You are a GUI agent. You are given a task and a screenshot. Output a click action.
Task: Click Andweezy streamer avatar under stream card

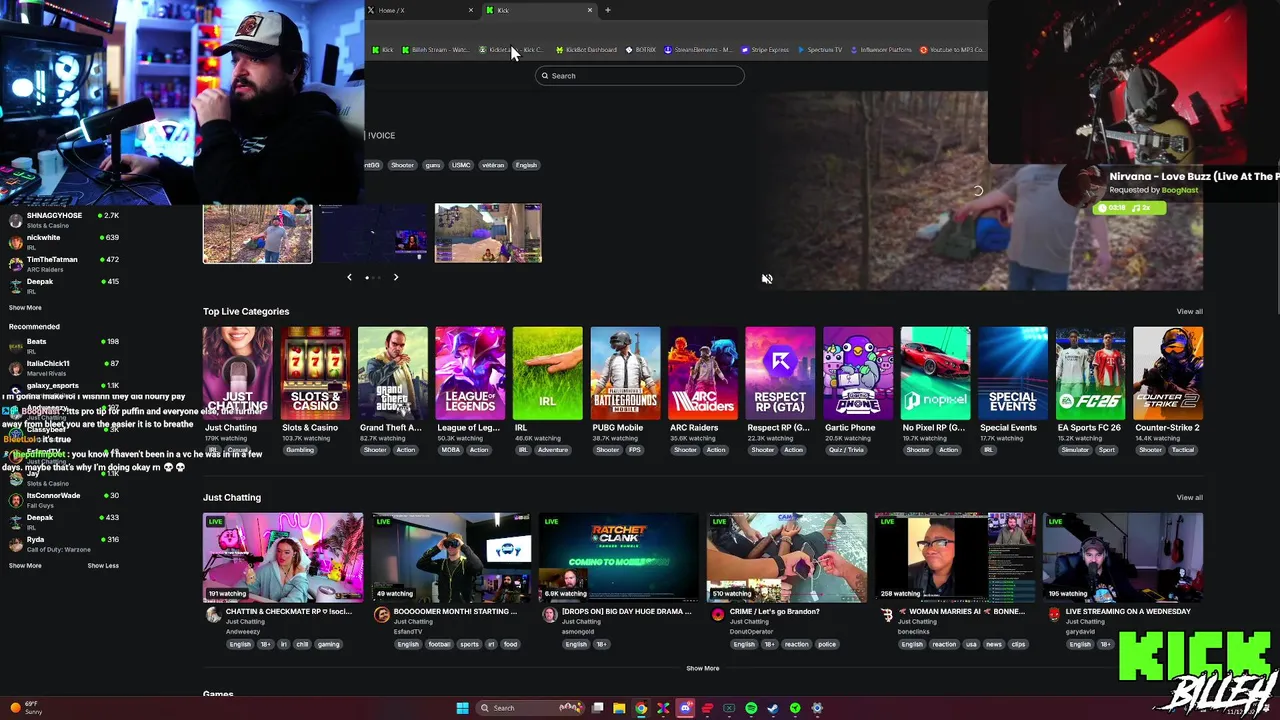pyautogui.click(x=213, y=616)
